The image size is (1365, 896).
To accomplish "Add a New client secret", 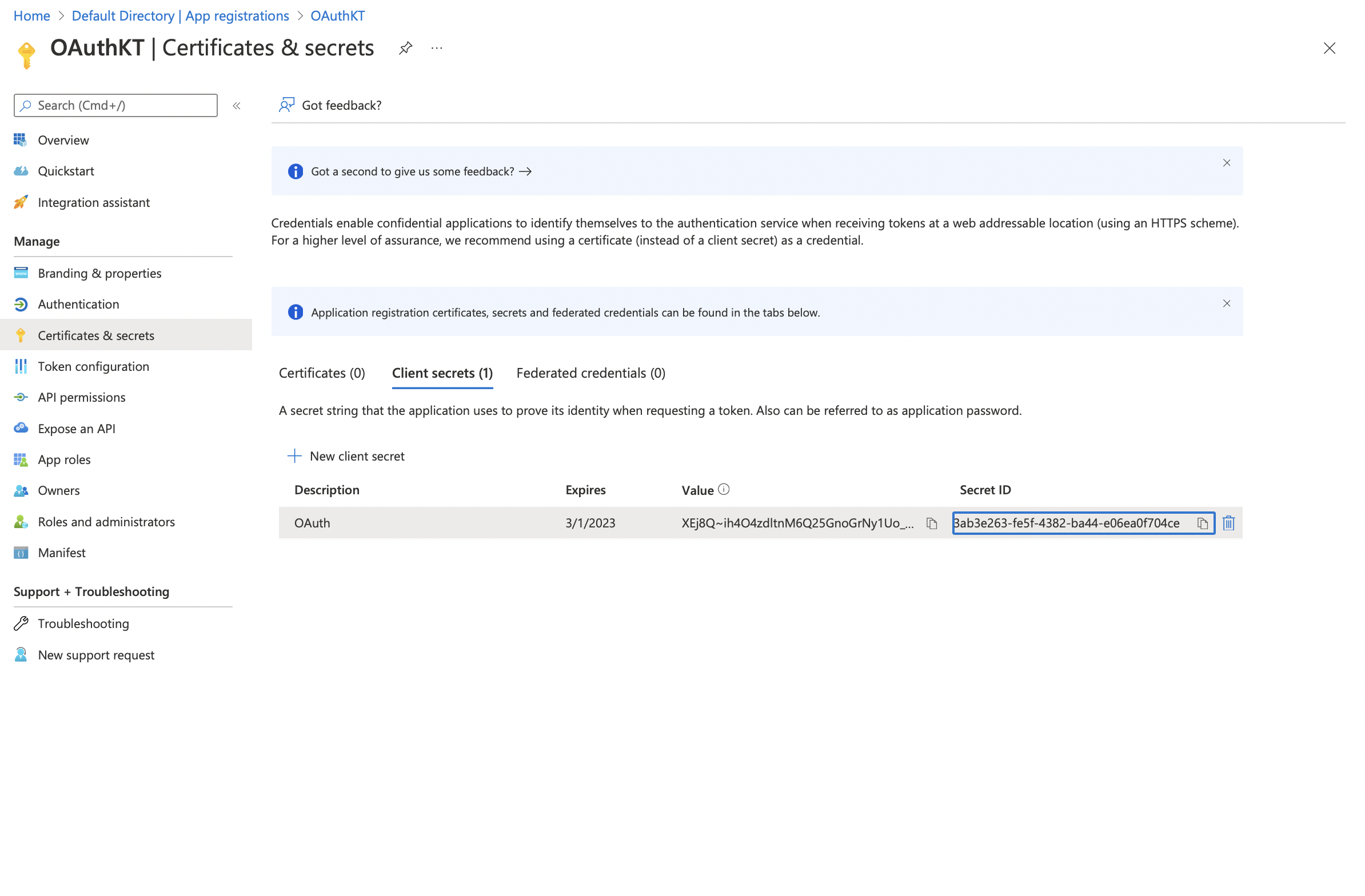I will point(346,456).
